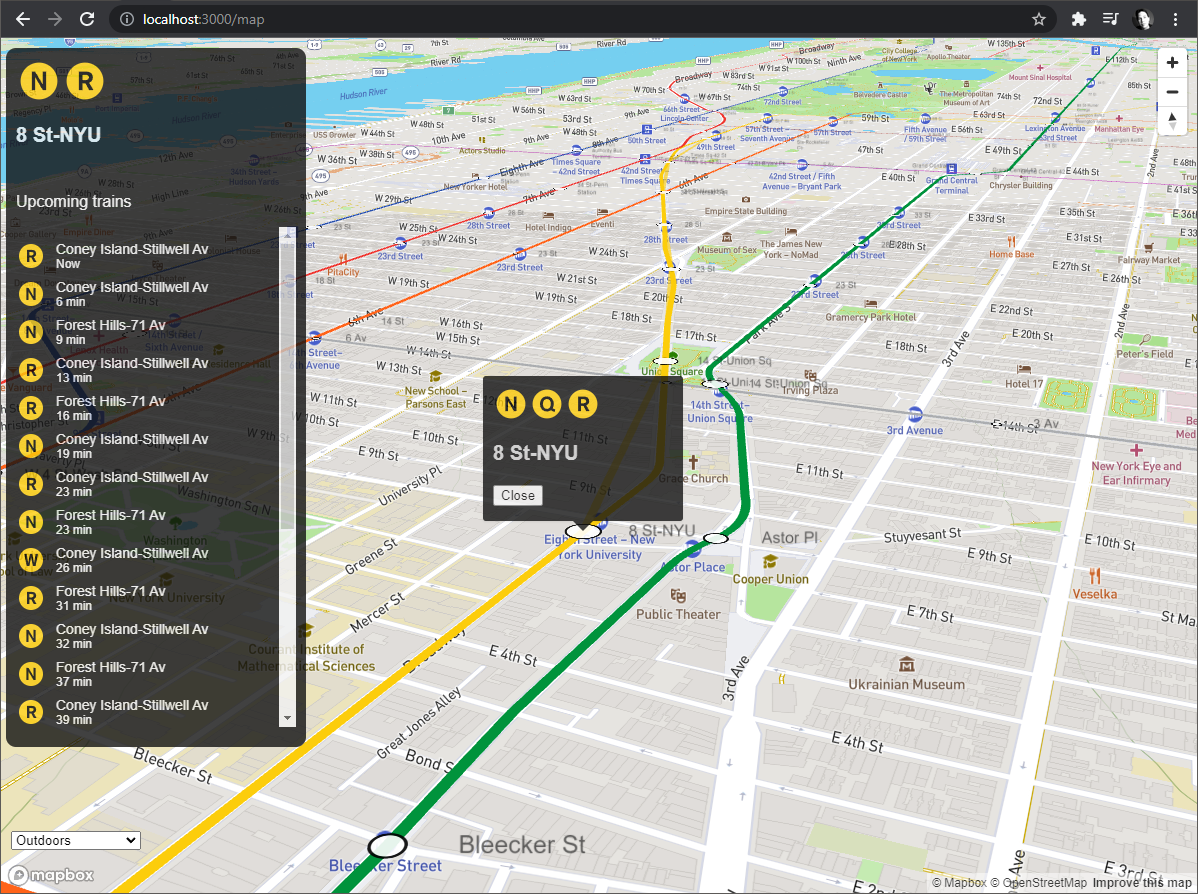Select the N train arriving in 37 min

tap(147, 674)
